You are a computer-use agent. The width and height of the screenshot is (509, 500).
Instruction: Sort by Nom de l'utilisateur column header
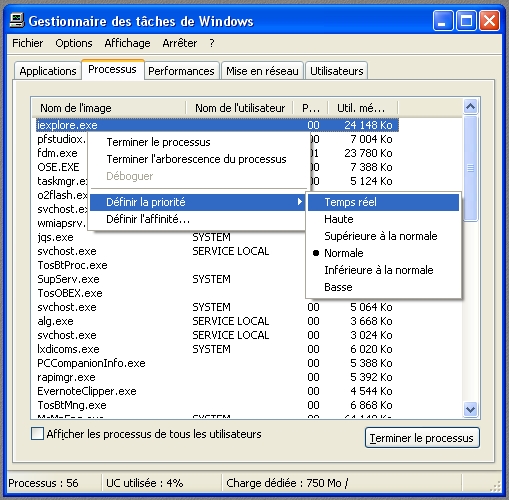pos(239,108)
